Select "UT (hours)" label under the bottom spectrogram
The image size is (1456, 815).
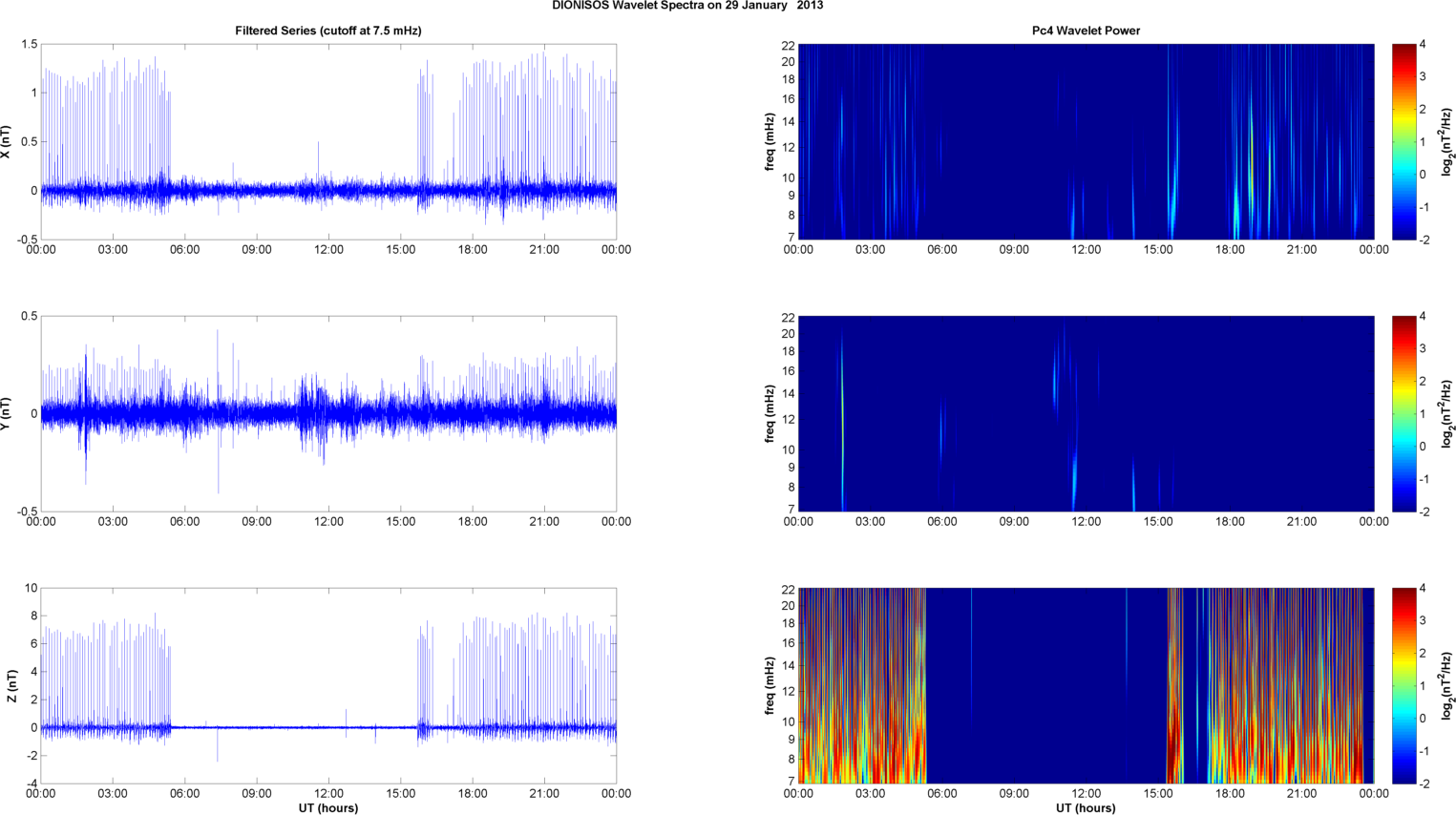1086,808
